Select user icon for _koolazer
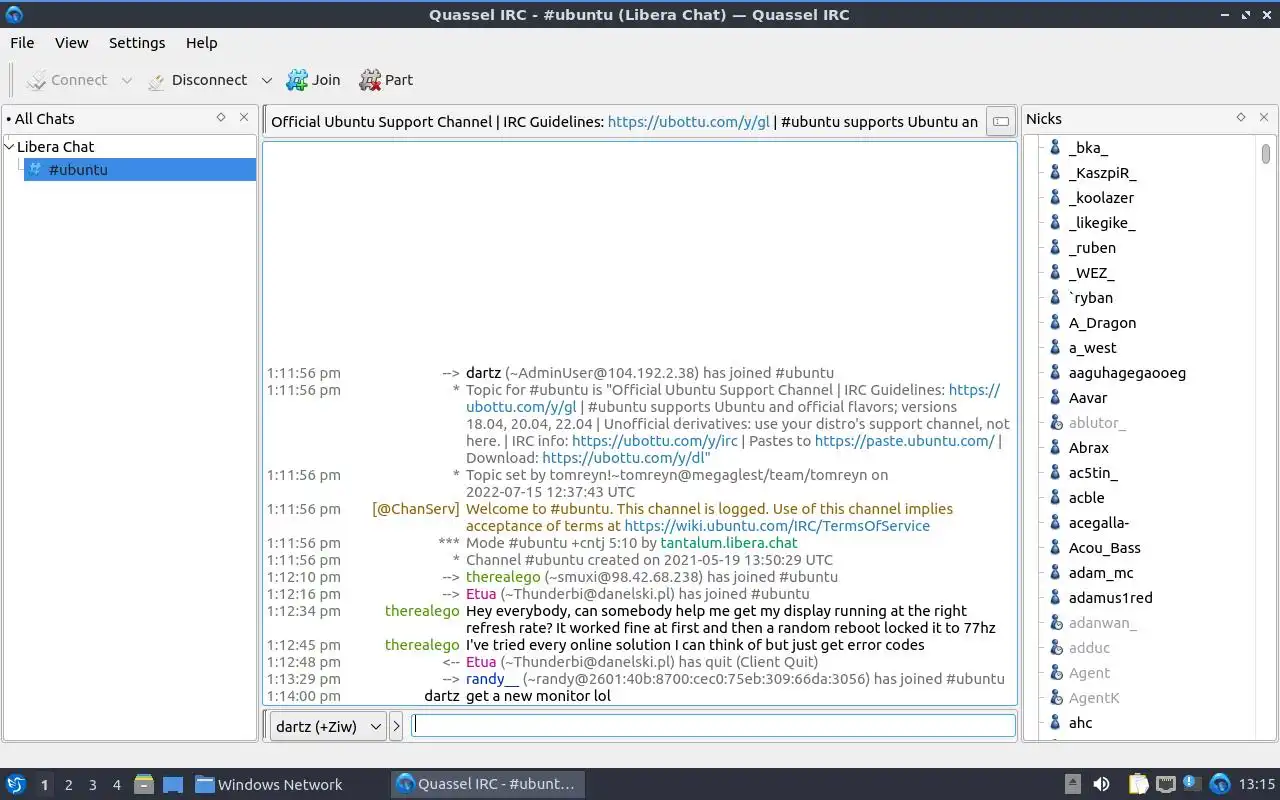This screenshot has width=1280, height=800. tap(1054, 198)
